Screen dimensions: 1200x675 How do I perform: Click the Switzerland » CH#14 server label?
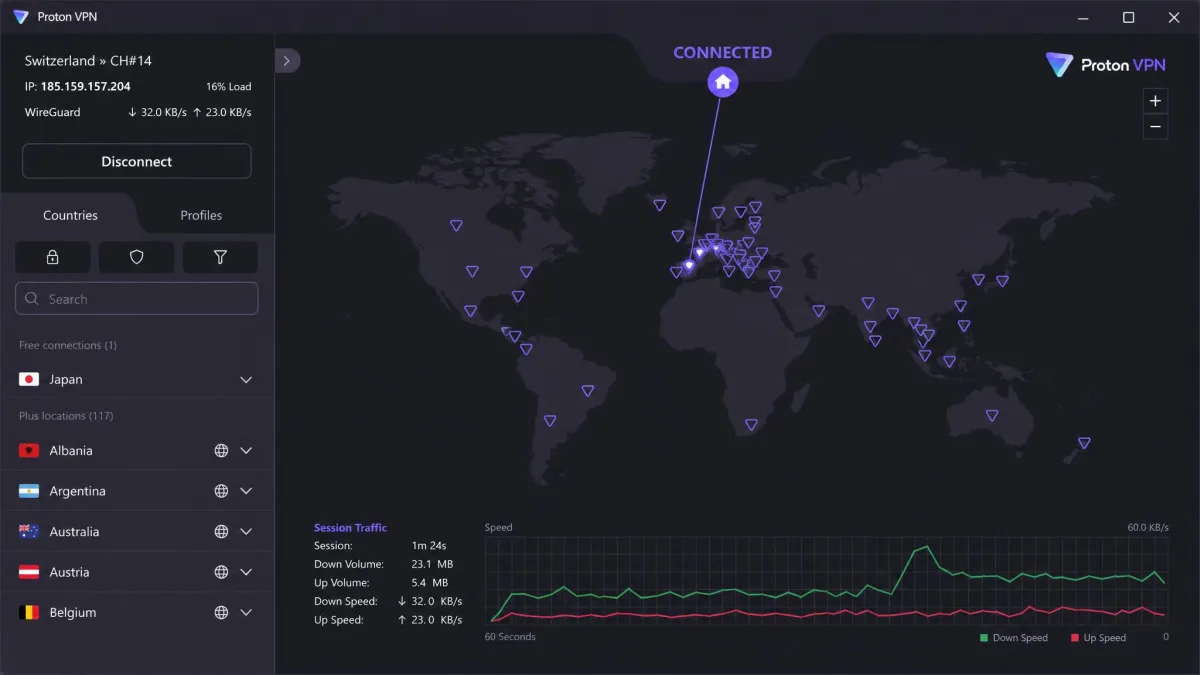pyautogui.click(x=88, y=61)
